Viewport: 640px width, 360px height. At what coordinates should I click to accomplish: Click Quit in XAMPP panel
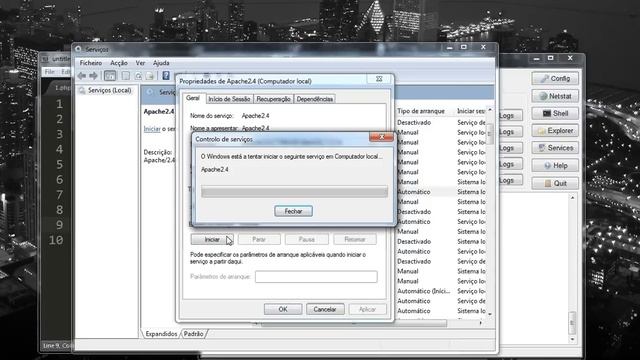[555, 183]
